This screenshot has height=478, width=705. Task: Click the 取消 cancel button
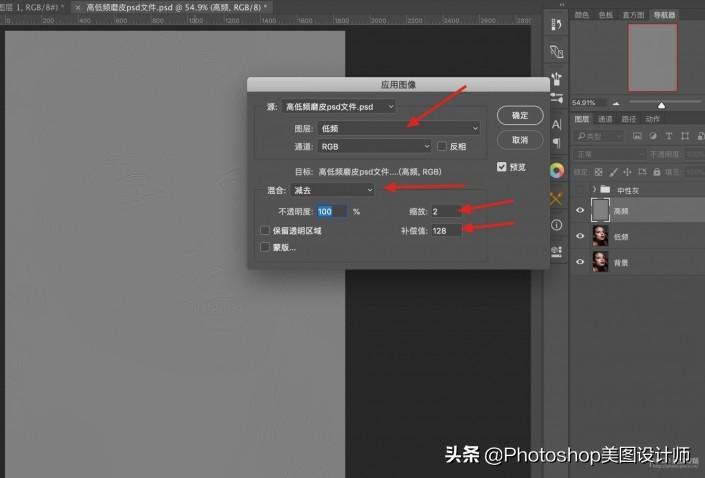click(520, 140)
